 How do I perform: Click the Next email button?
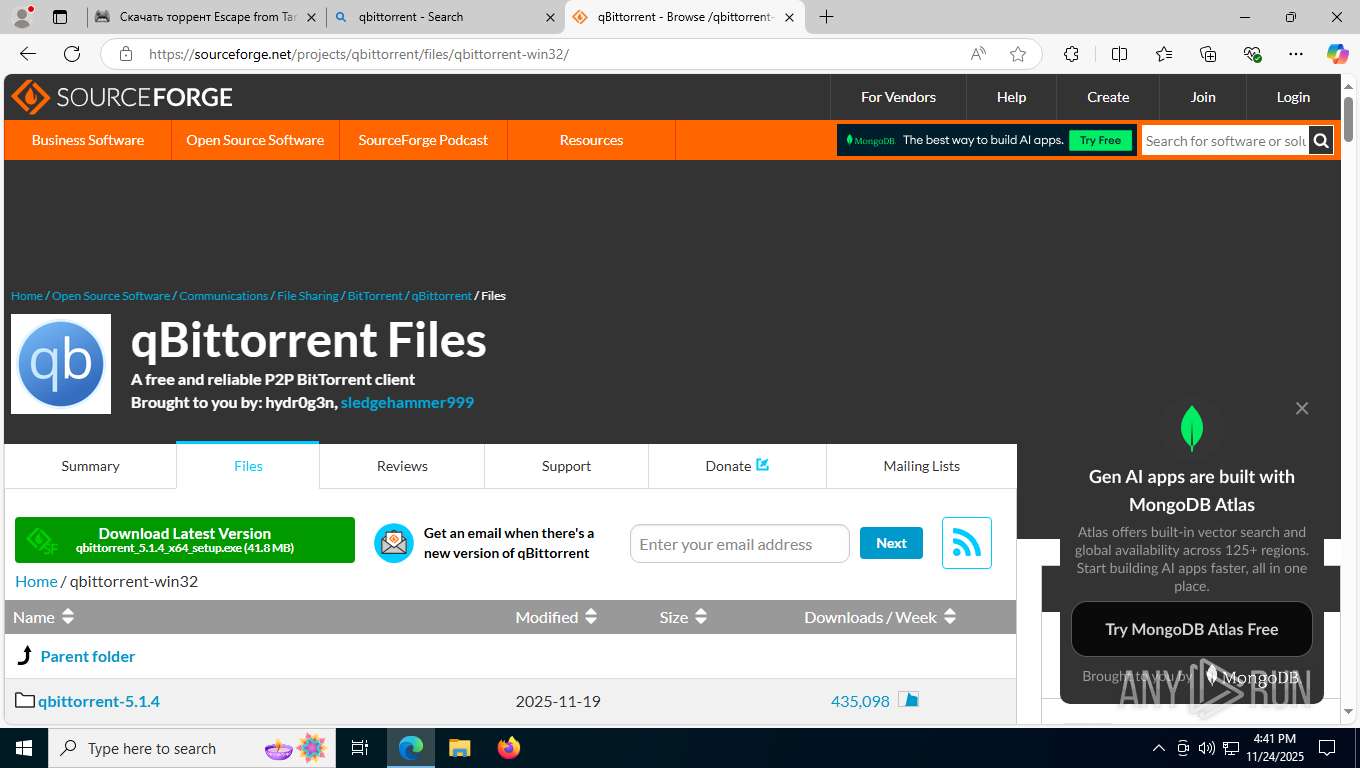[891, 543]
